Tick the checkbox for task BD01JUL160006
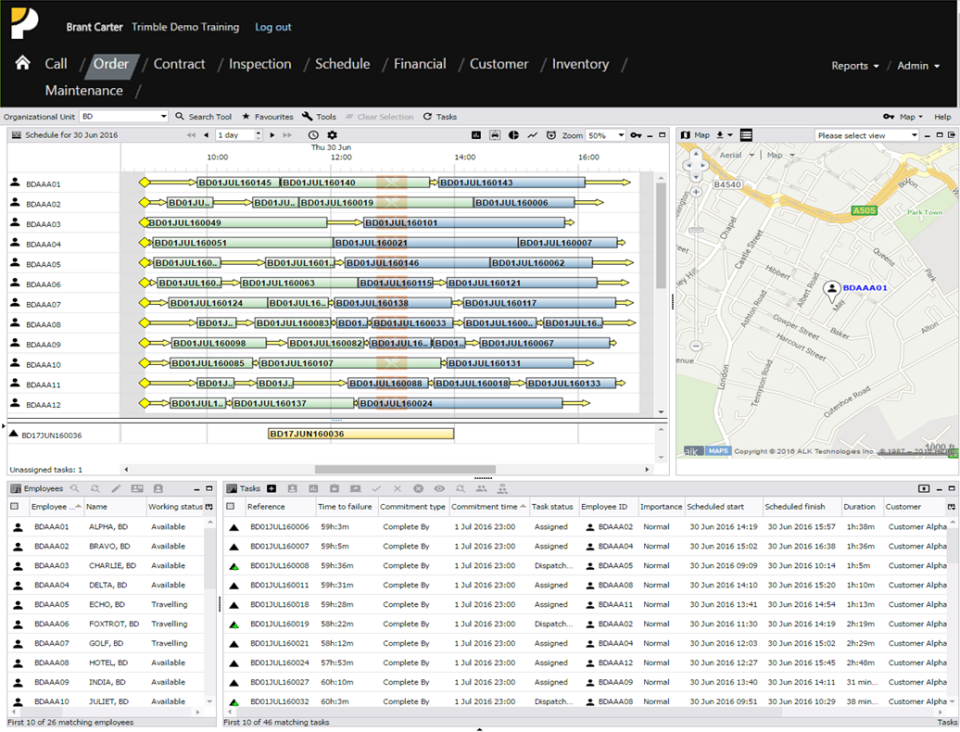Viewport: 960px width, 732px height. (x=231, y=527)
